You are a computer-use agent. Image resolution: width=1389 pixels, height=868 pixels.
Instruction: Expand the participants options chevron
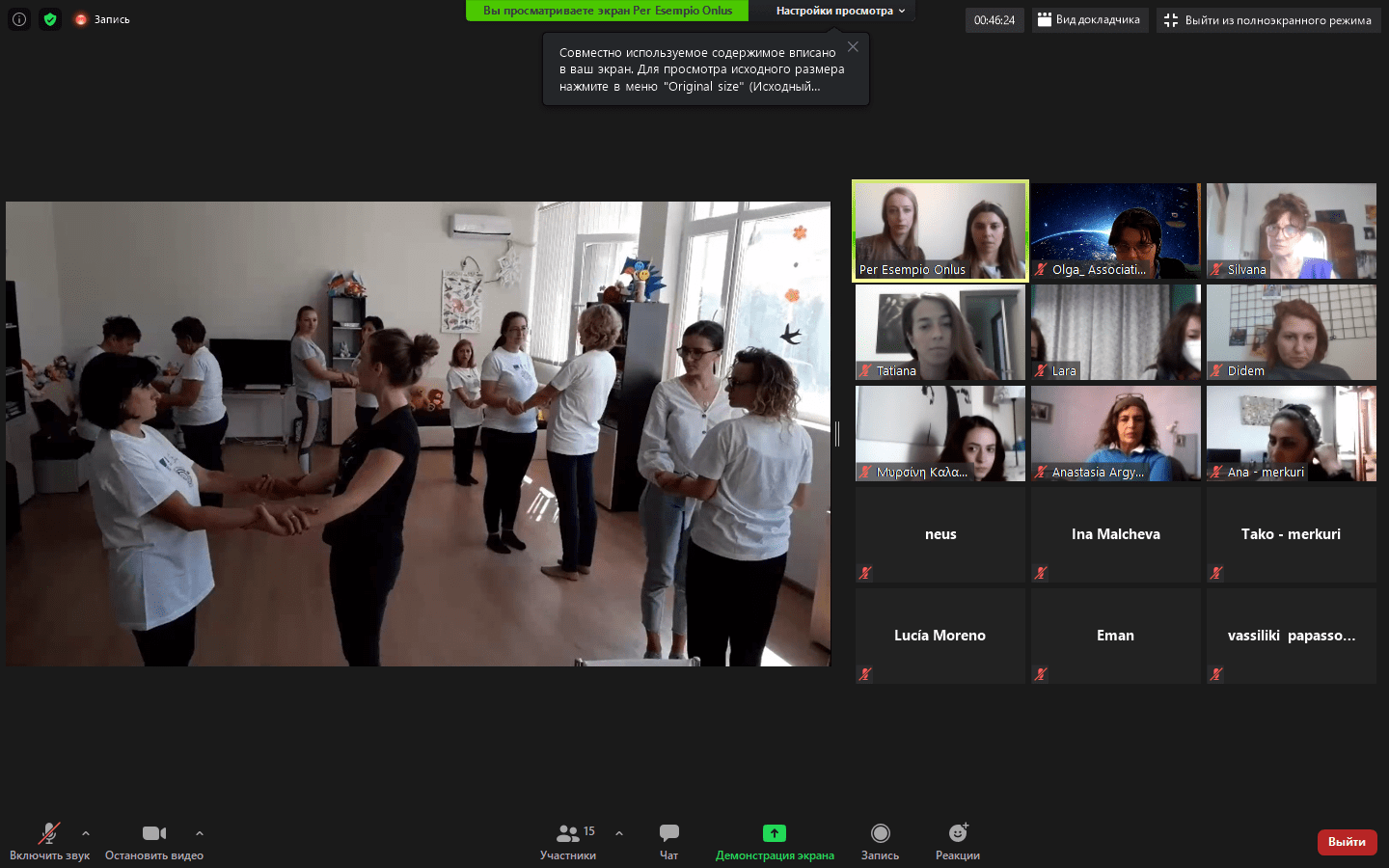click(619, 833)
